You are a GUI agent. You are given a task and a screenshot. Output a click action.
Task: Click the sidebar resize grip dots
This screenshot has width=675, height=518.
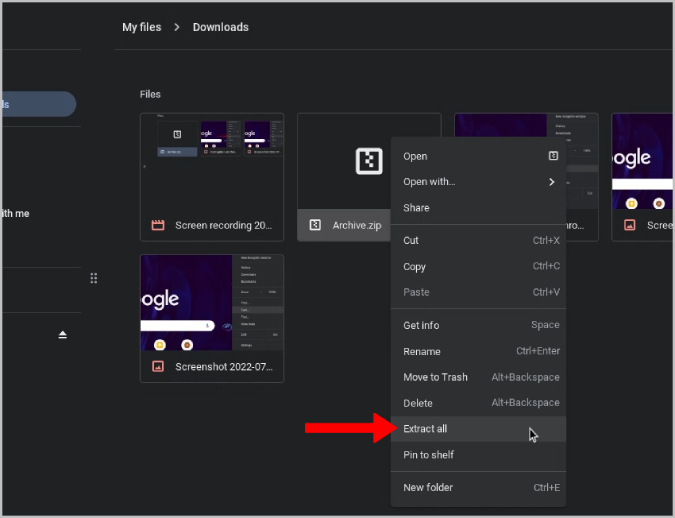pos(93,278)
